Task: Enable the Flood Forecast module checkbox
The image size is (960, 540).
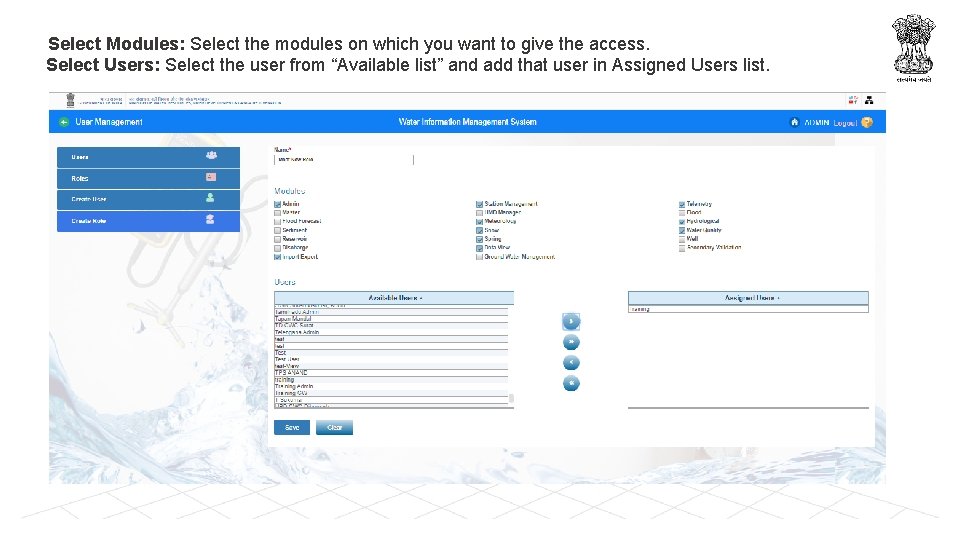Action: coord(277,222)
